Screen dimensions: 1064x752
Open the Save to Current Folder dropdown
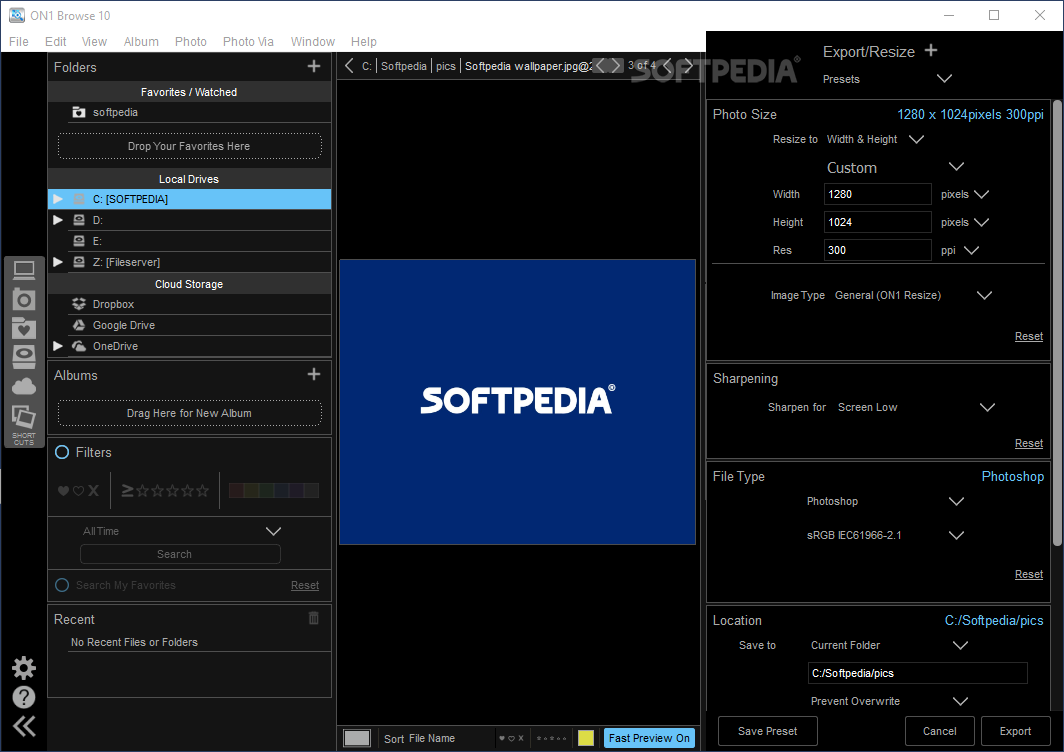(960, 645)
